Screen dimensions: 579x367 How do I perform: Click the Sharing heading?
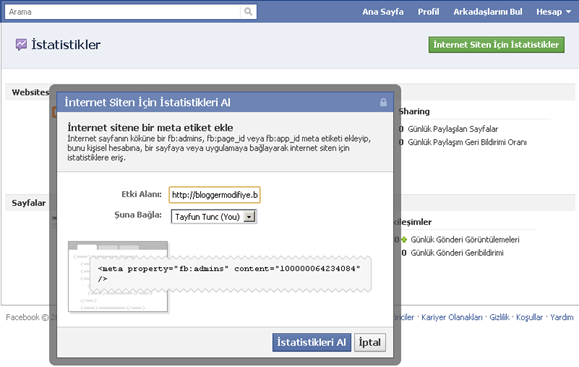(x=414, y=112)
